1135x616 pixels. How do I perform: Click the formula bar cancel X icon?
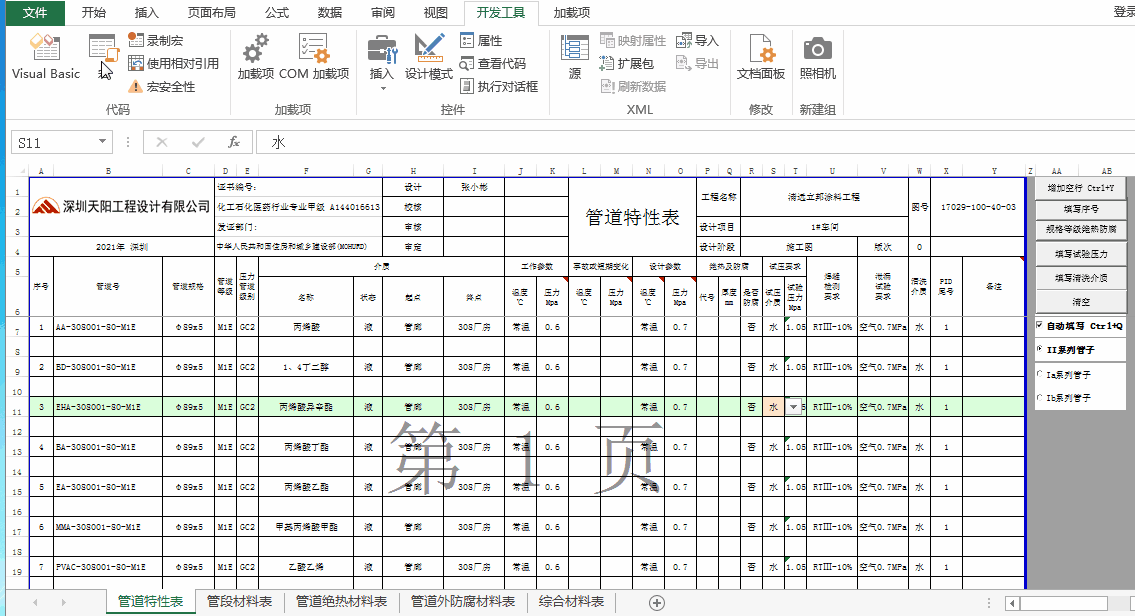pyautogui.click(x=162, y=143)
